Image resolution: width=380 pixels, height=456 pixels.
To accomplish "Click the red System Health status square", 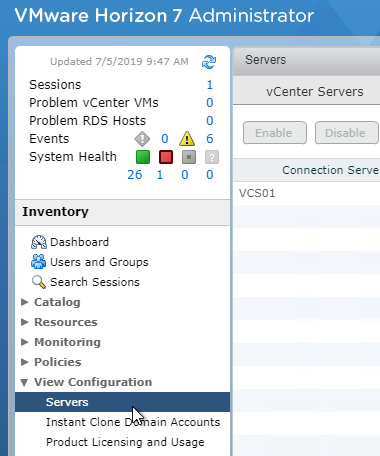I will 166,157.
